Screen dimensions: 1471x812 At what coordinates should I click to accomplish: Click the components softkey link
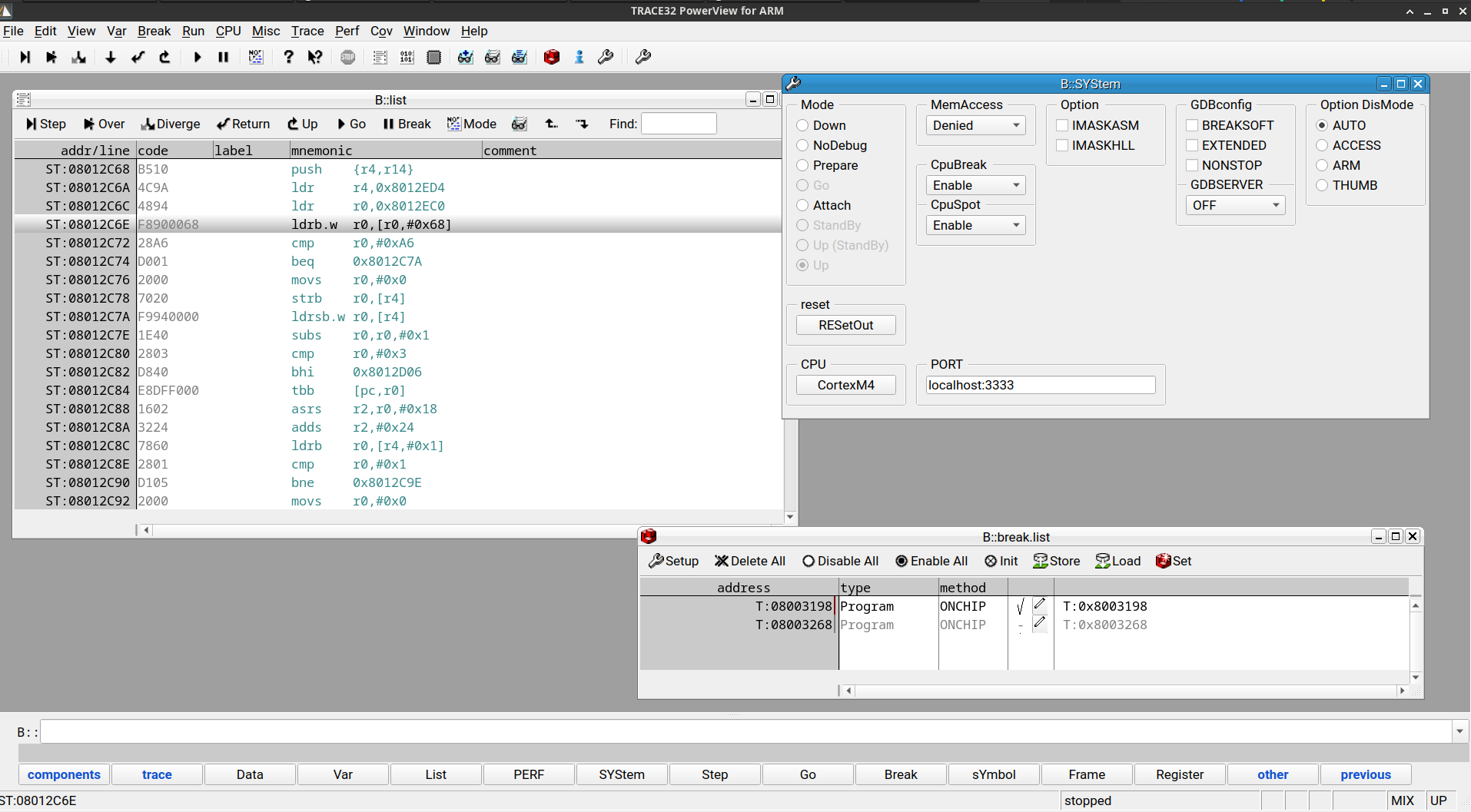pos(64,774)
